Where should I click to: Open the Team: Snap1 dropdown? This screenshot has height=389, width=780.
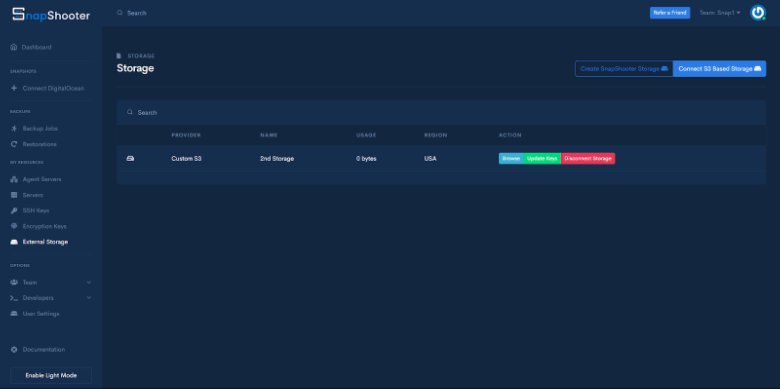point(720,13)
